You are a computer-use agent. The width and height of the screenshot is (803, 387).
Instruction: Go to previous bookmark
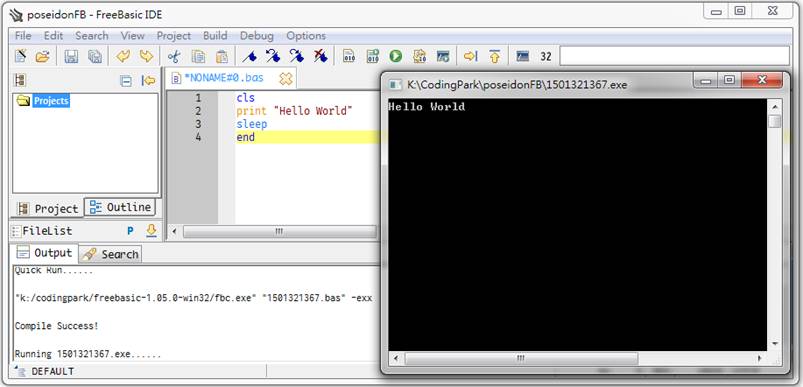pyautogui.click(x=273, y=56)
